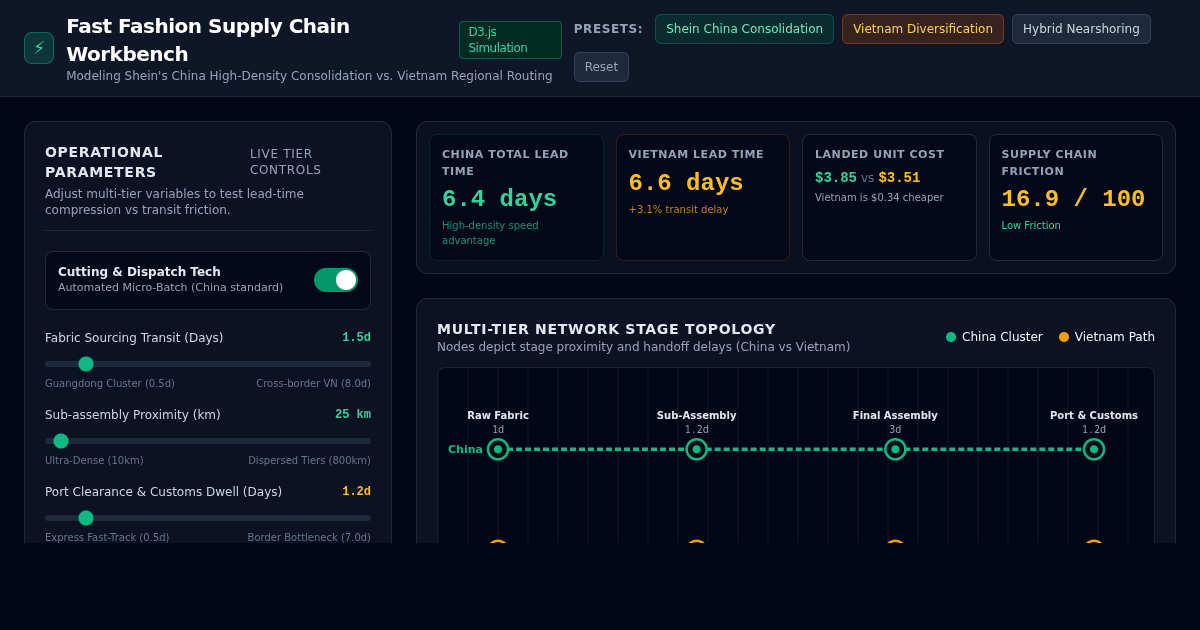The height and width of the screenshot is (630, 1200).
Task: Click the China Raw Fabric node
Action: (x=498, y=449)
